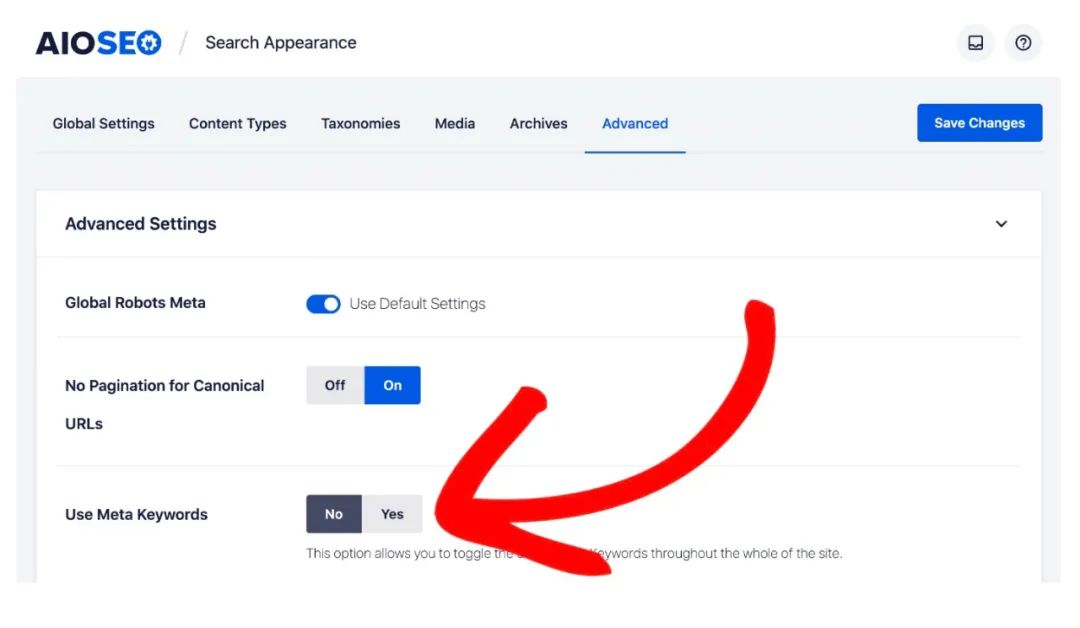
Task: Collapse the Advanced Settings section
Action: tap(1001, 224)
